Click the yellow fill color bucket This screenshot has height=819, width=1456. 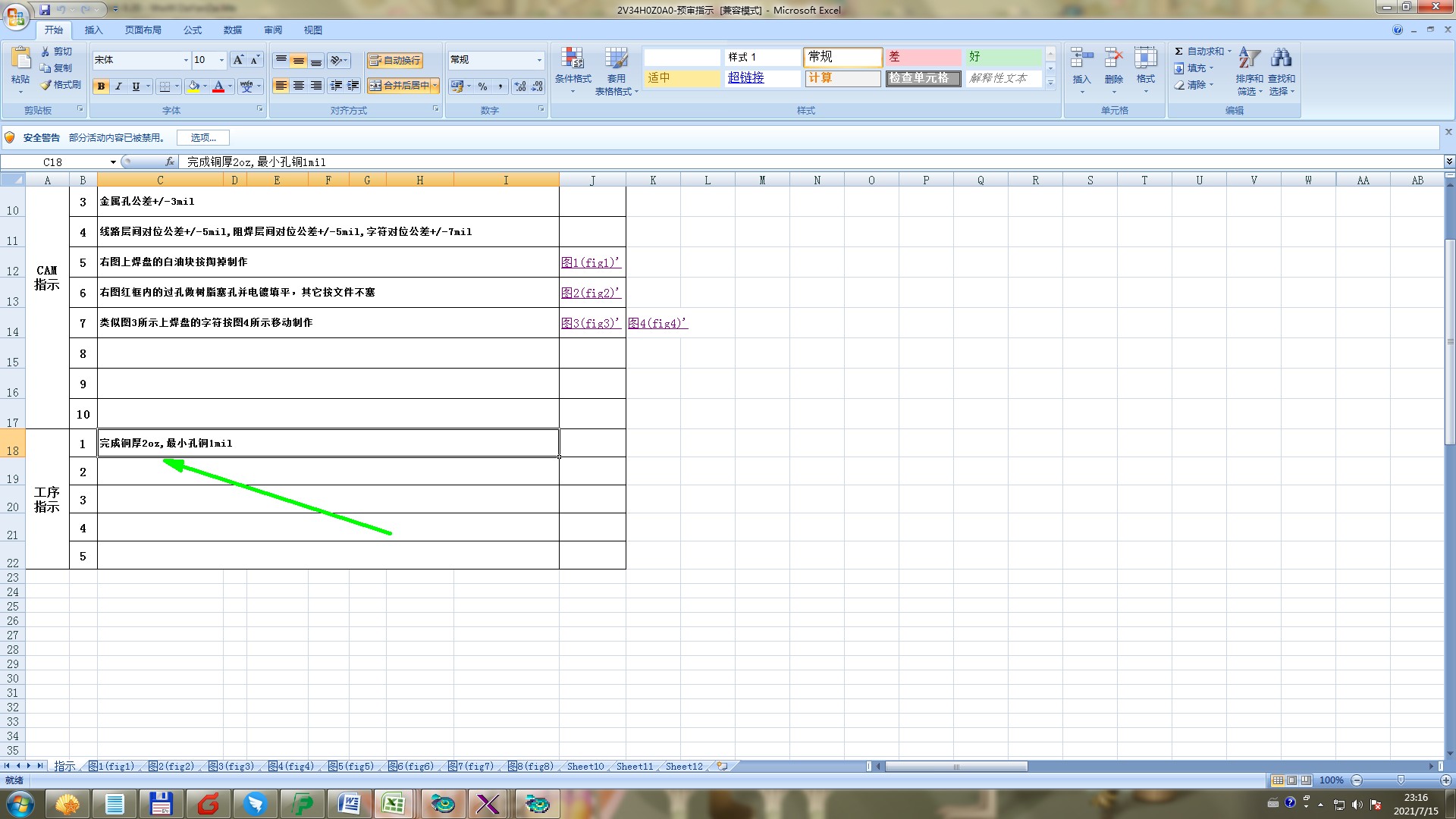[x=193, y=86]
